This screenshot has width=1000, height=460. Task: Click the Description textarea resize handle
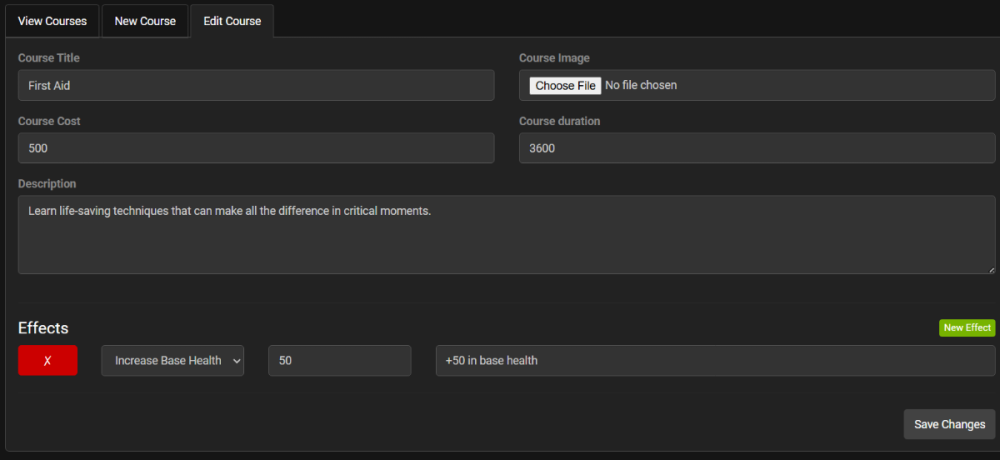[990, 269]
